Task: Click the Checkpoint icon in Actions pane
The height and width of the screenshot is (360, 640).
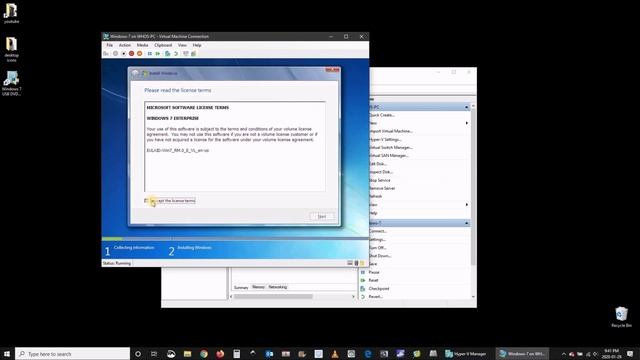Action: click(363, 288)
